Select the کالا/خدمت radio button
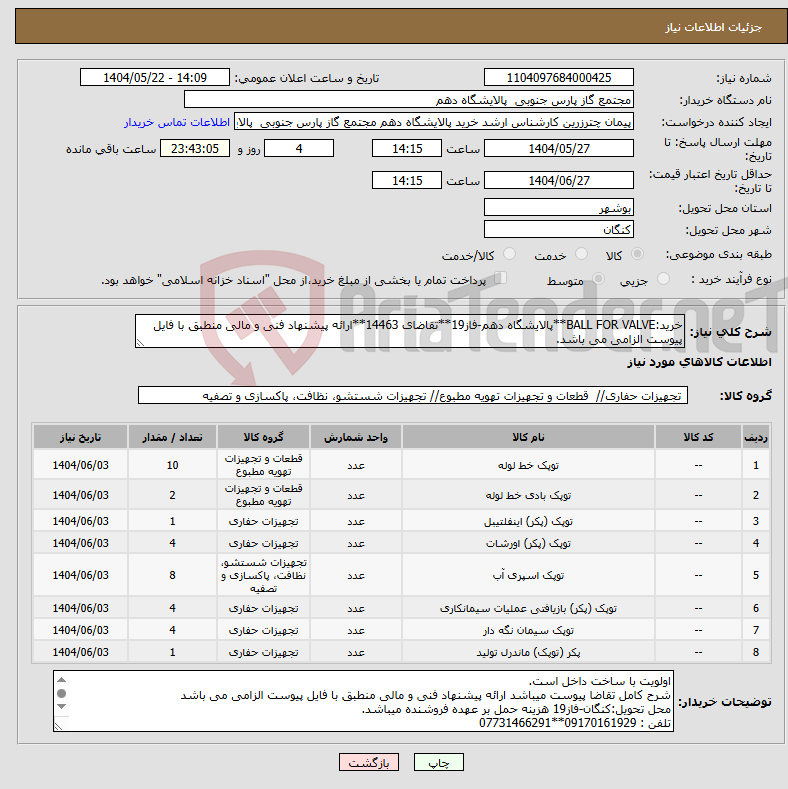Screen dimensions: 788x789 (x=510, y=254)
